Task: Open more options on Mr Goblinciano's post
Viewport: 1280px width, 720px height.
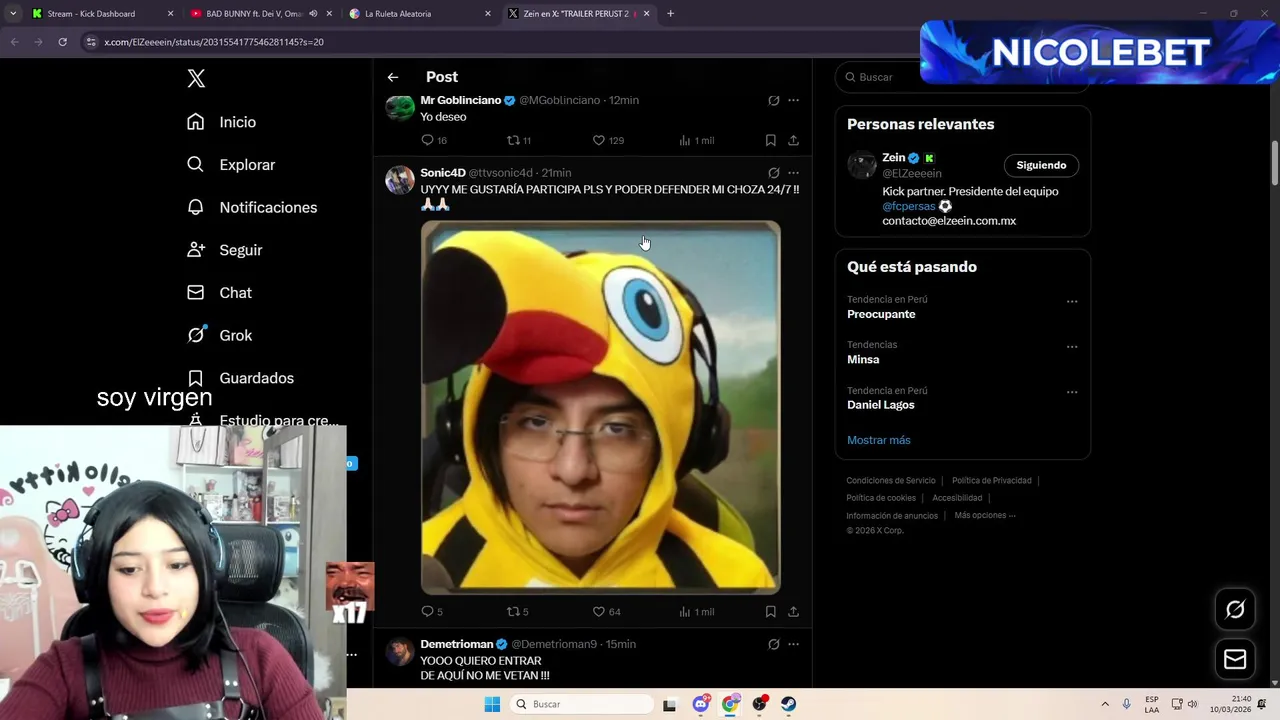Action: pos(793,100)
